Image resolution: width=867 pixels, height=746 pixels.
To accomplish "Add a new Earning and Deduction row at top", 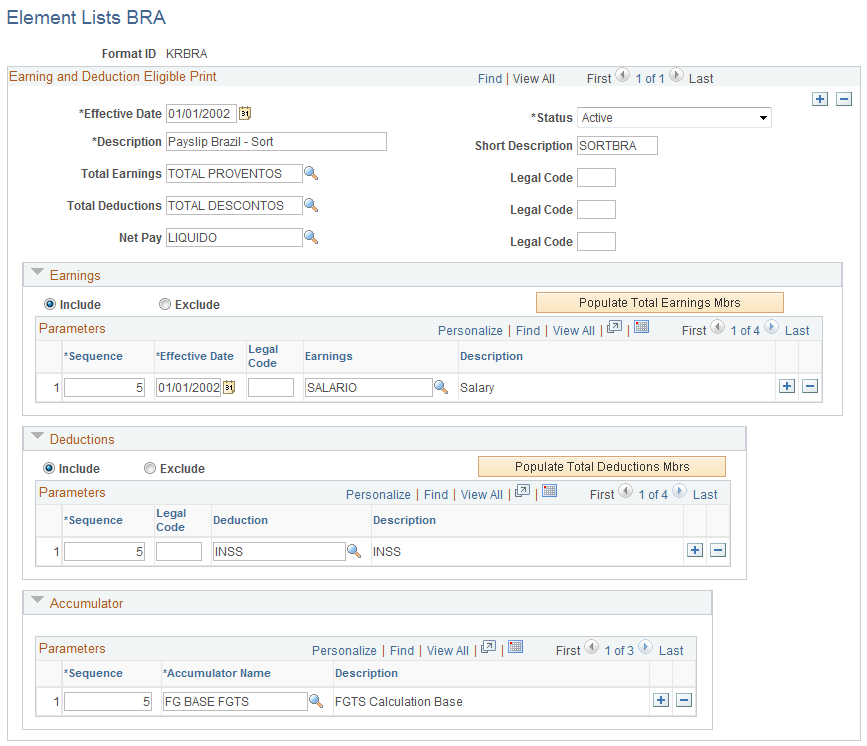I will tap(820, 99).
